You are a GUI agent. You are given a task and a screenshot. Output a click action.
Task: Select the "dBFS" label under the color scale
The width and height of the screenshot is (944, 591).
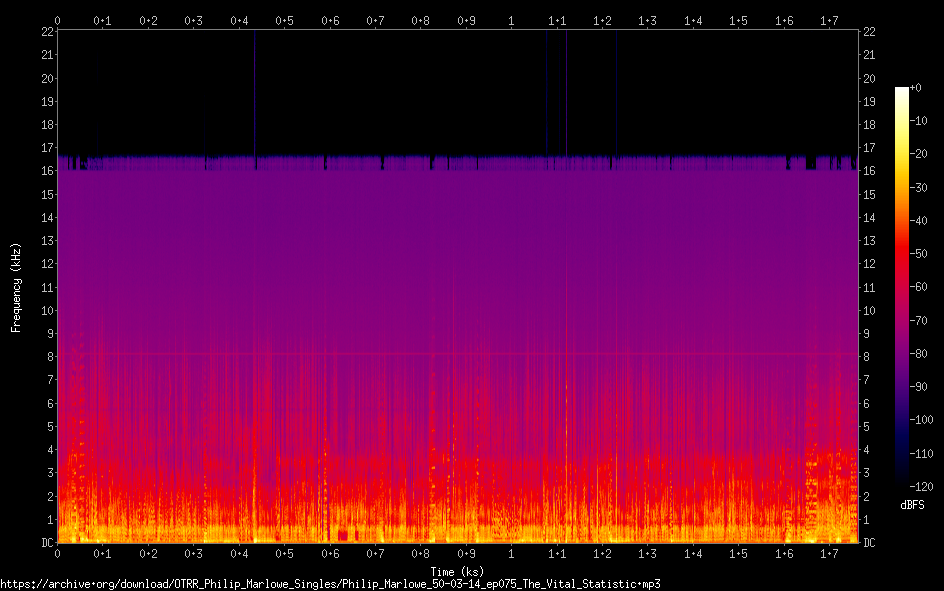(x=912, y=505)
